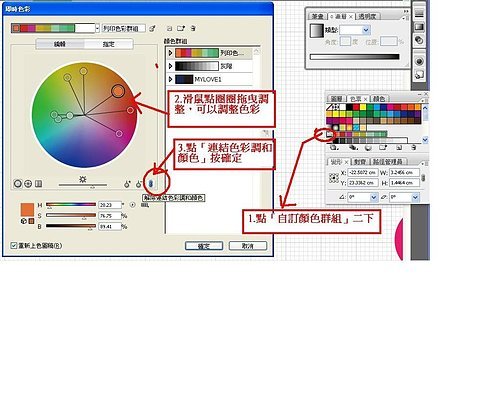The height and width of the screenshot is (400, 500).
Task: Switch to the 圖層 layers tab
Action: click(x=336, y=99)
